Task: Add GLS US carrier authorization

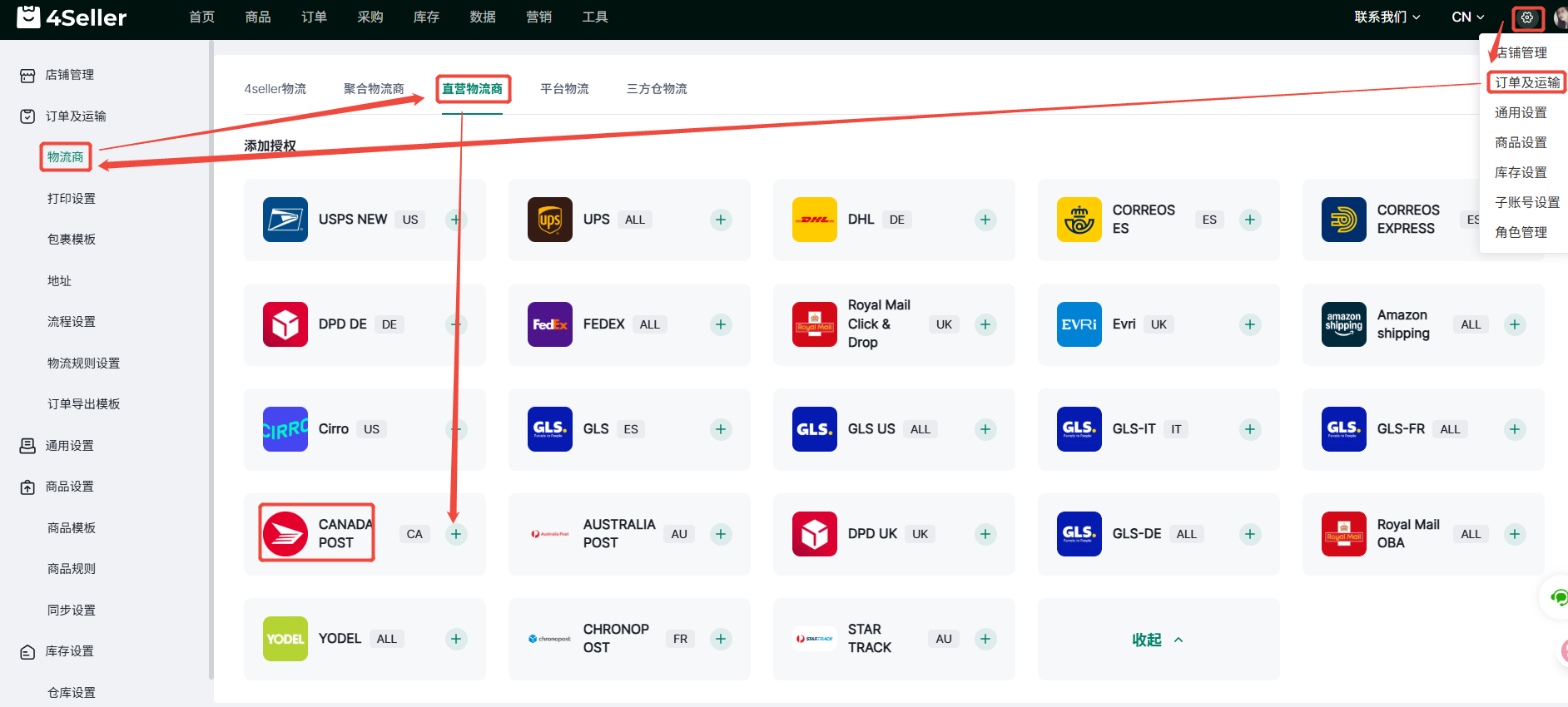Action: tap(985, 429)
